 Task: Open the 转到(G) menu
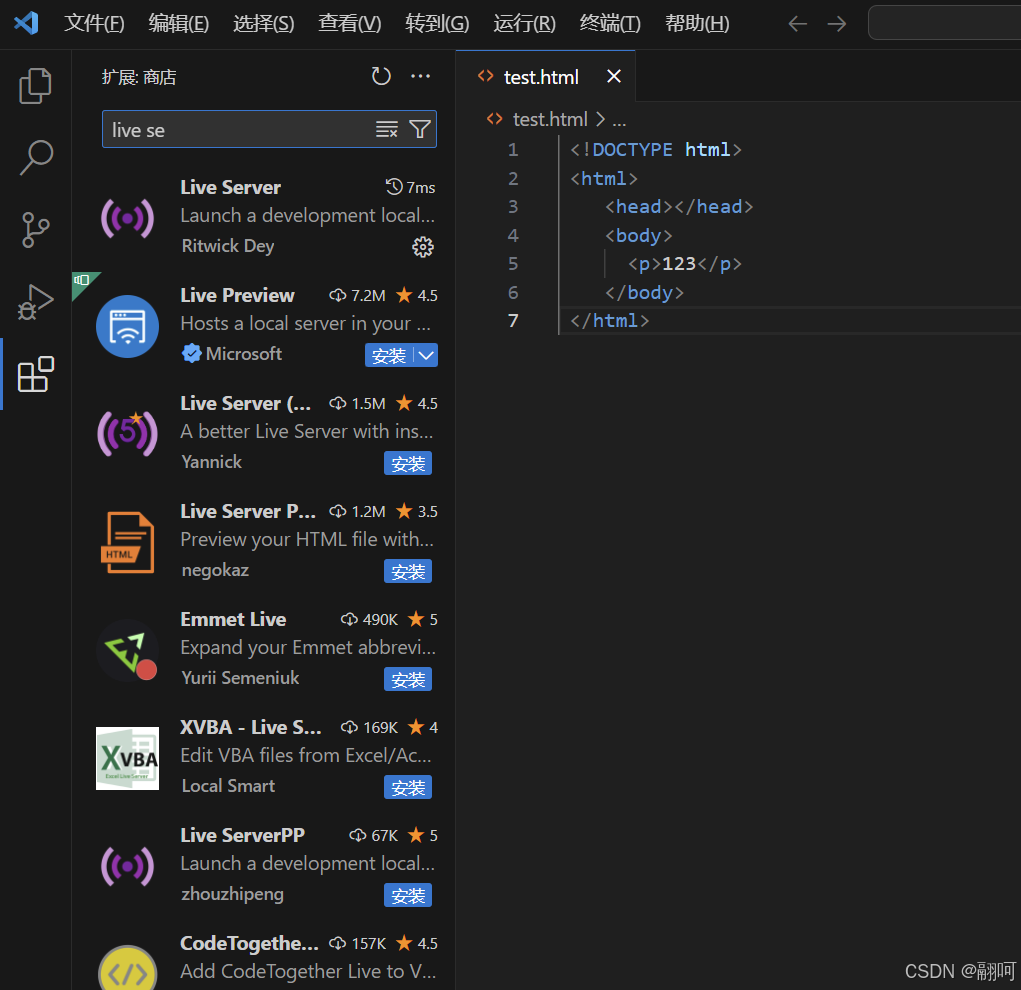point(437,24)
